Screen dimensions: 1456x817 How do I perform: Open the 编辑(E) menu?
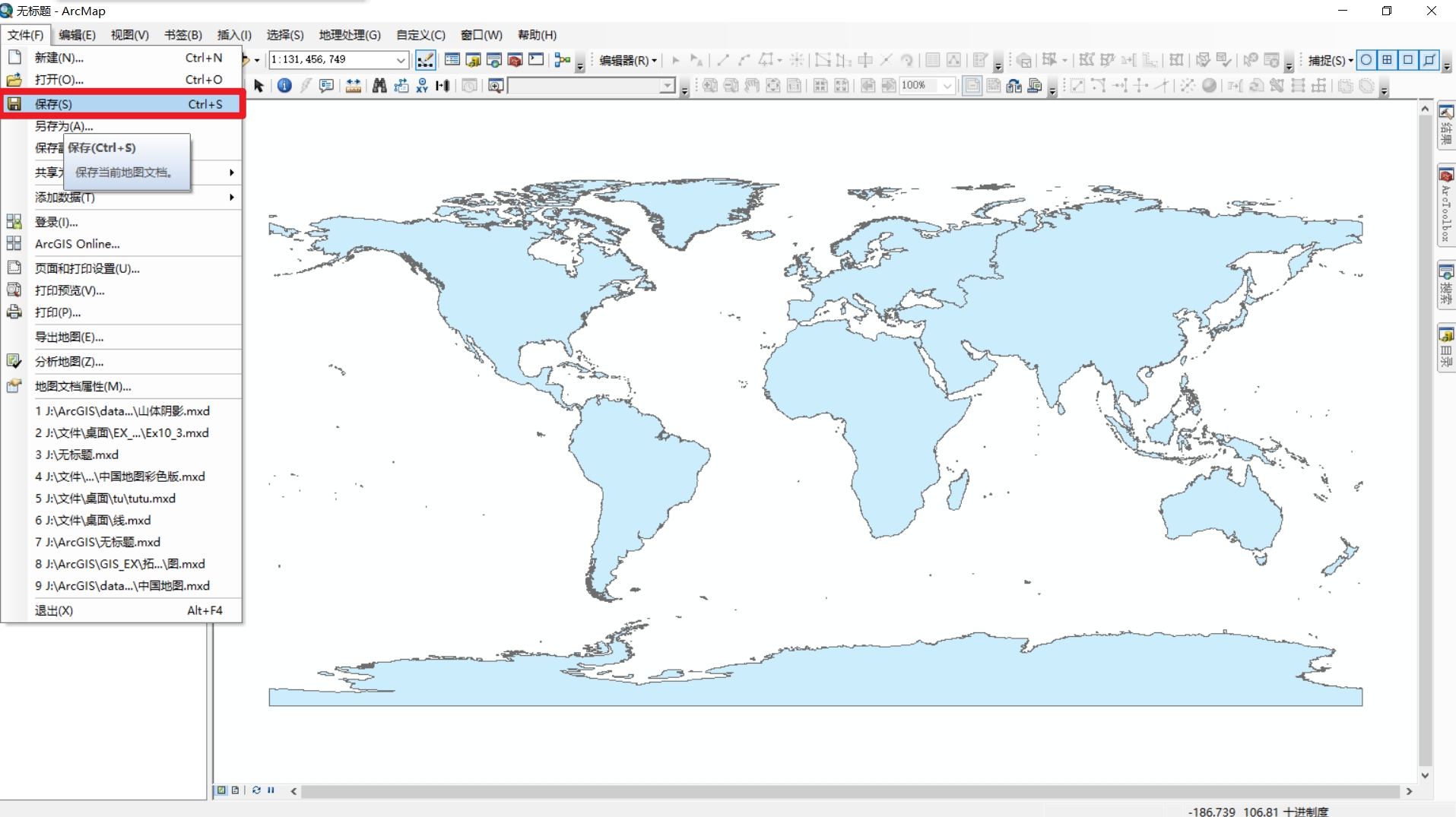point(77,35)
